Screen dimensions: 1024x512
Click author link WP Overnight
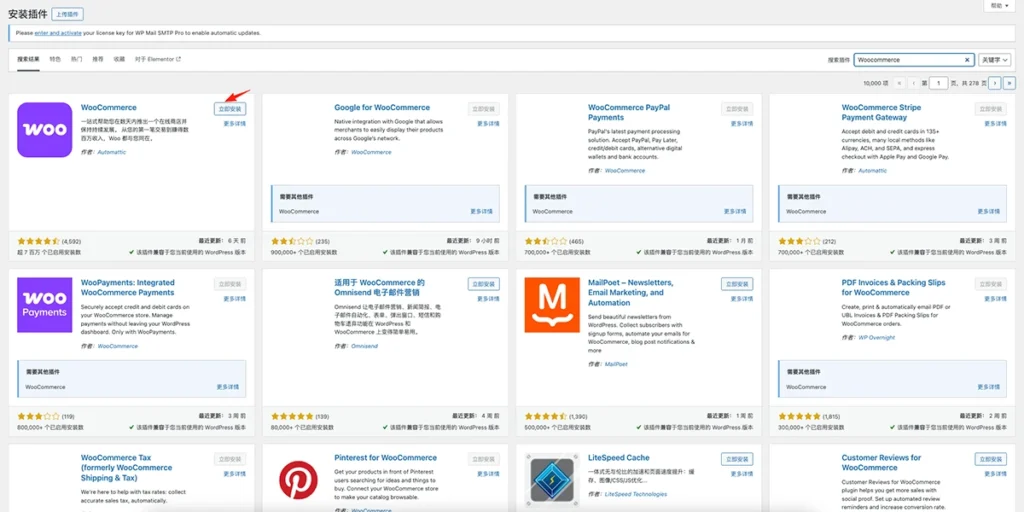[876, 338]
